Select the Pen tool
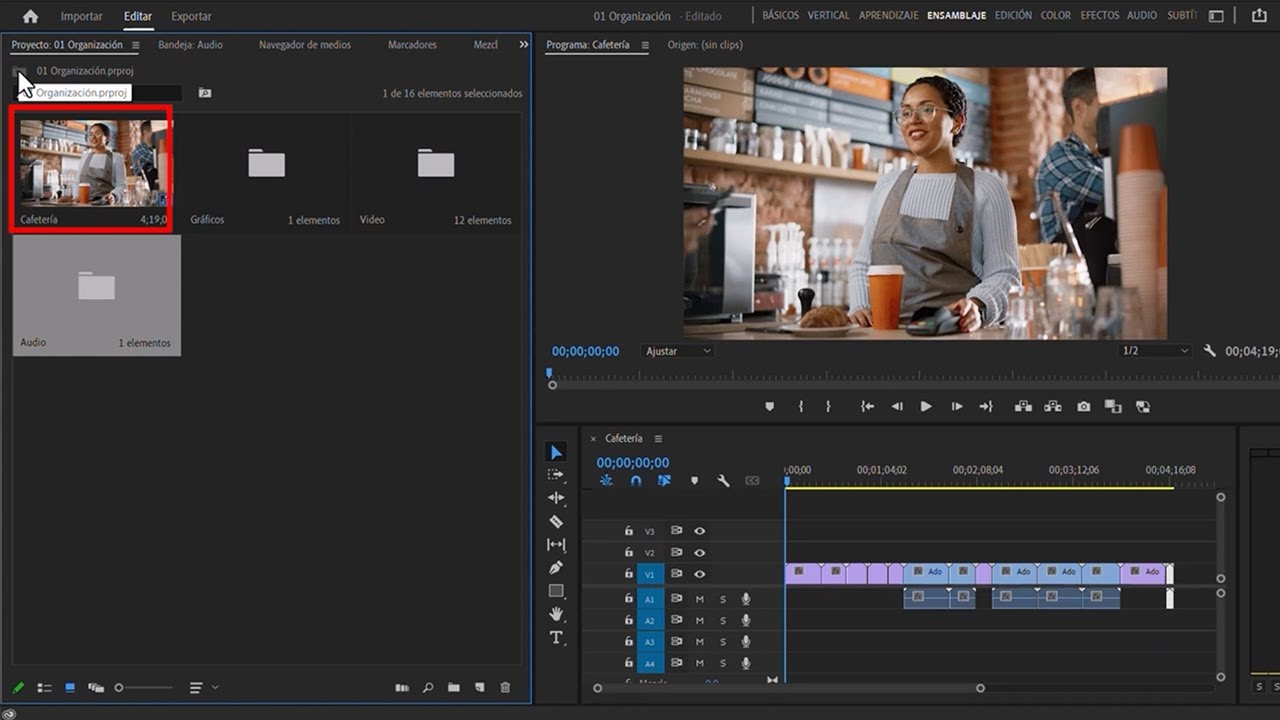 [556, 567]
